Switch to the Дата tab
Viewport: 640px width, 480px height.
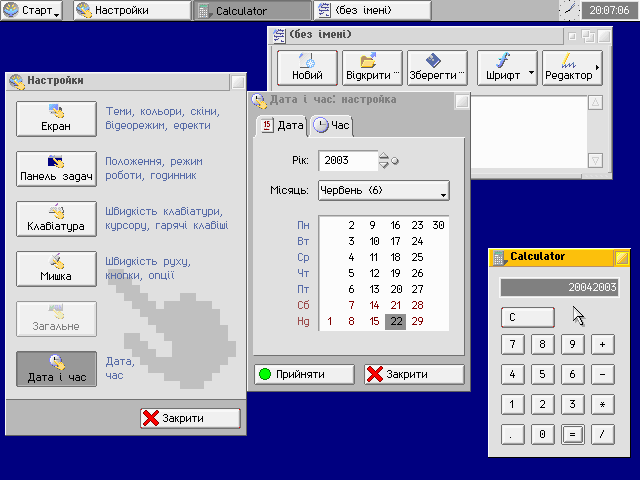pyautogui.click(x=282, y=125)
